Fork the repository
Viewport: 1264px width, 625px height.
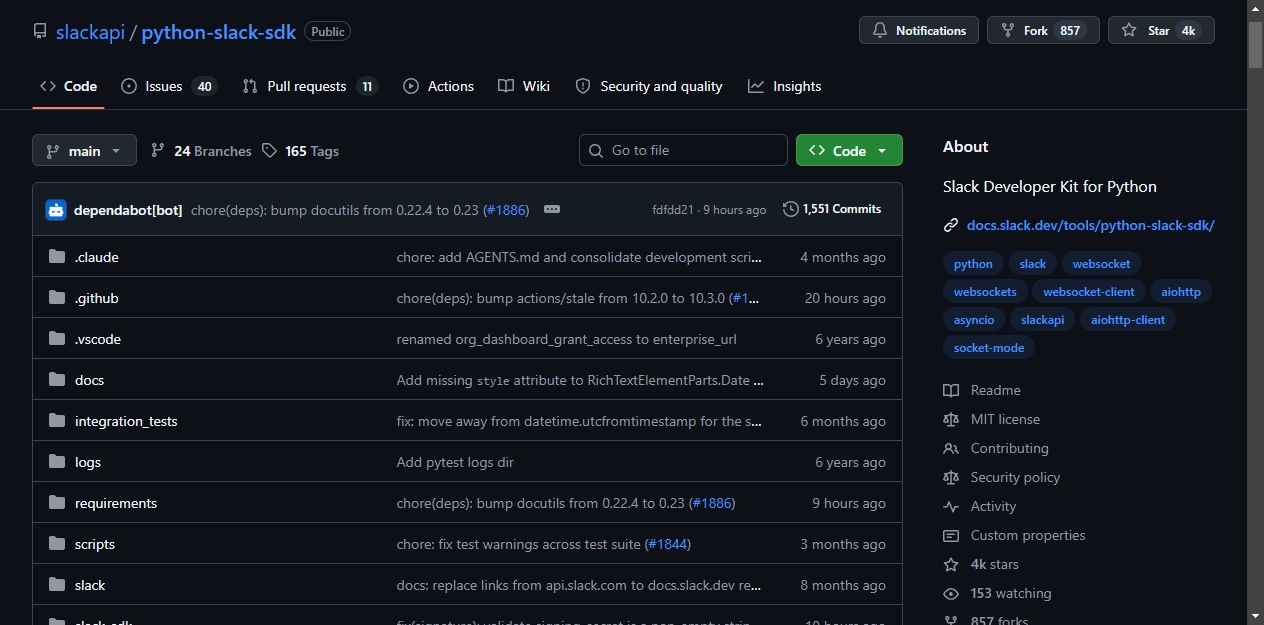[1043, 30]
